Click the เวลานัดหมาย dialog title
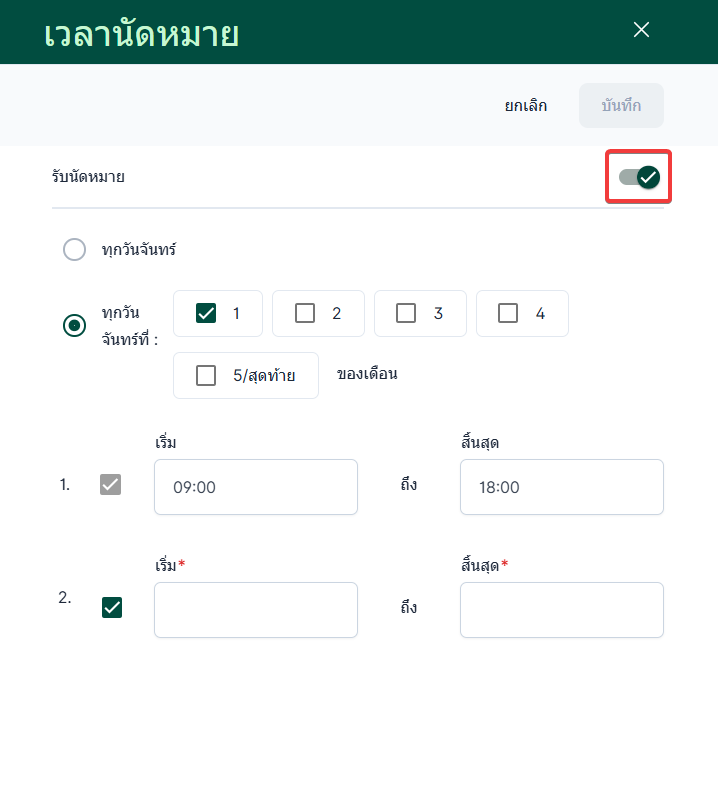 click(x=141, y=34)
